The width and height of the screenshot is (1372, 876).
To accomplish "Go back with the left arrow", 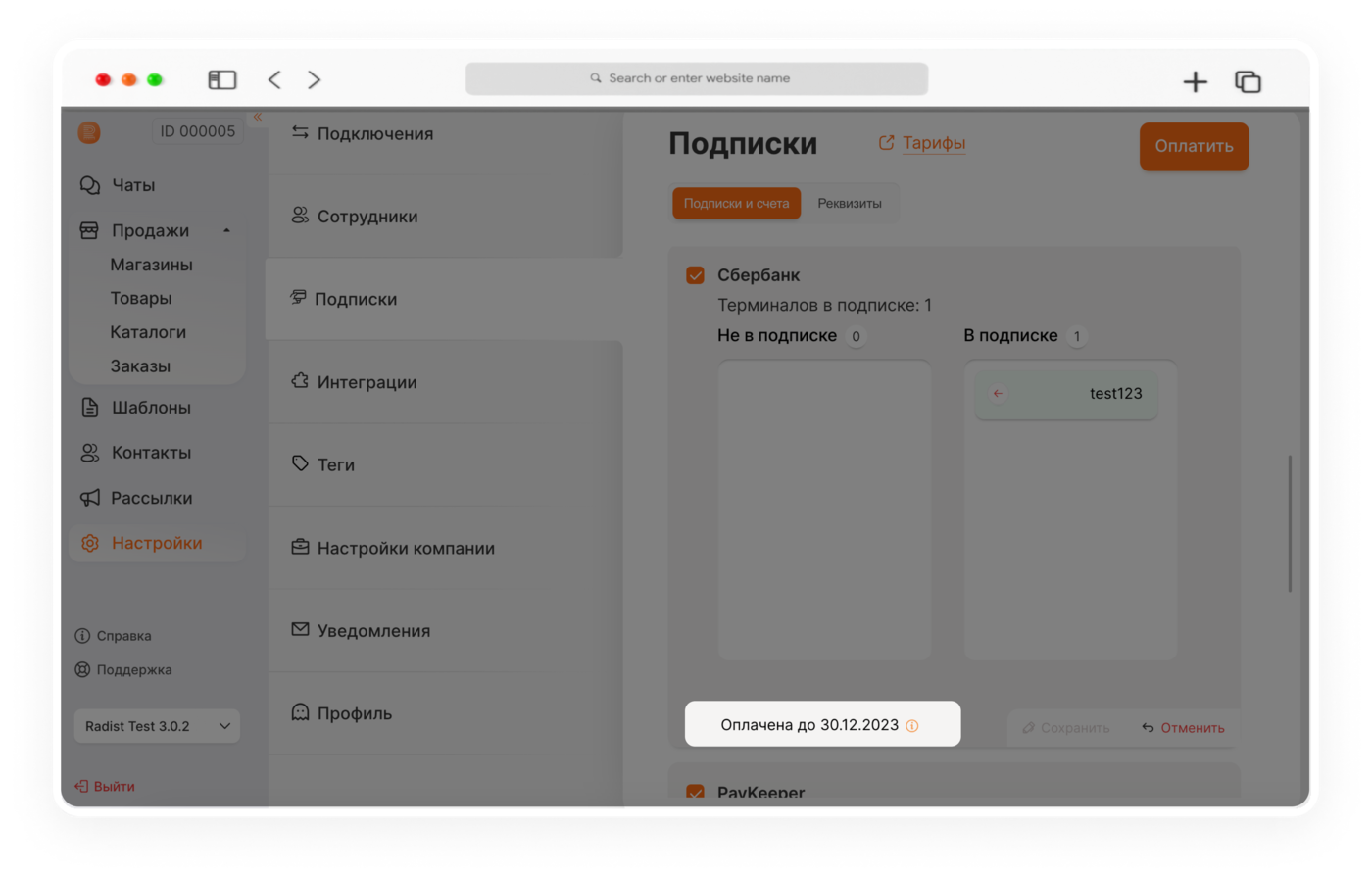I will click(274, 79).
